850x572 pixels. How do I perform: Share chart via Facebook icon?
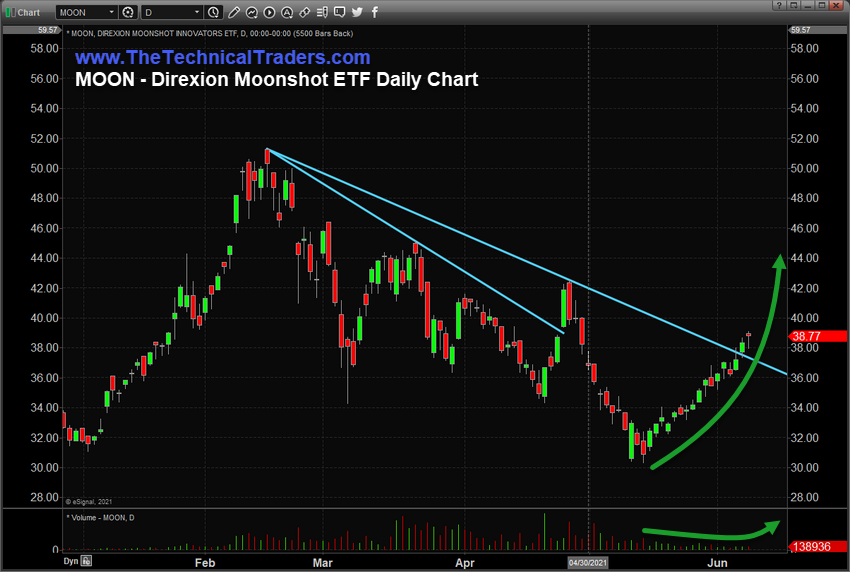(375, 12)
